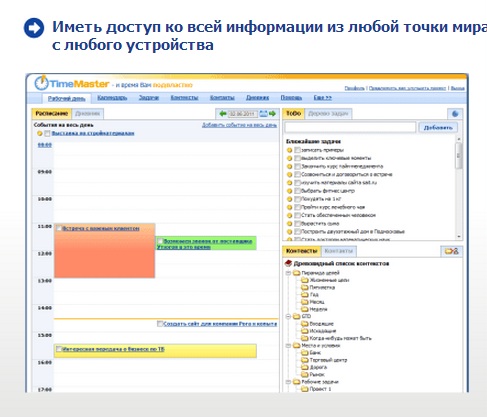
Task: Click folder icon of 'Неделя' context
Action: [x=304, y=309]
